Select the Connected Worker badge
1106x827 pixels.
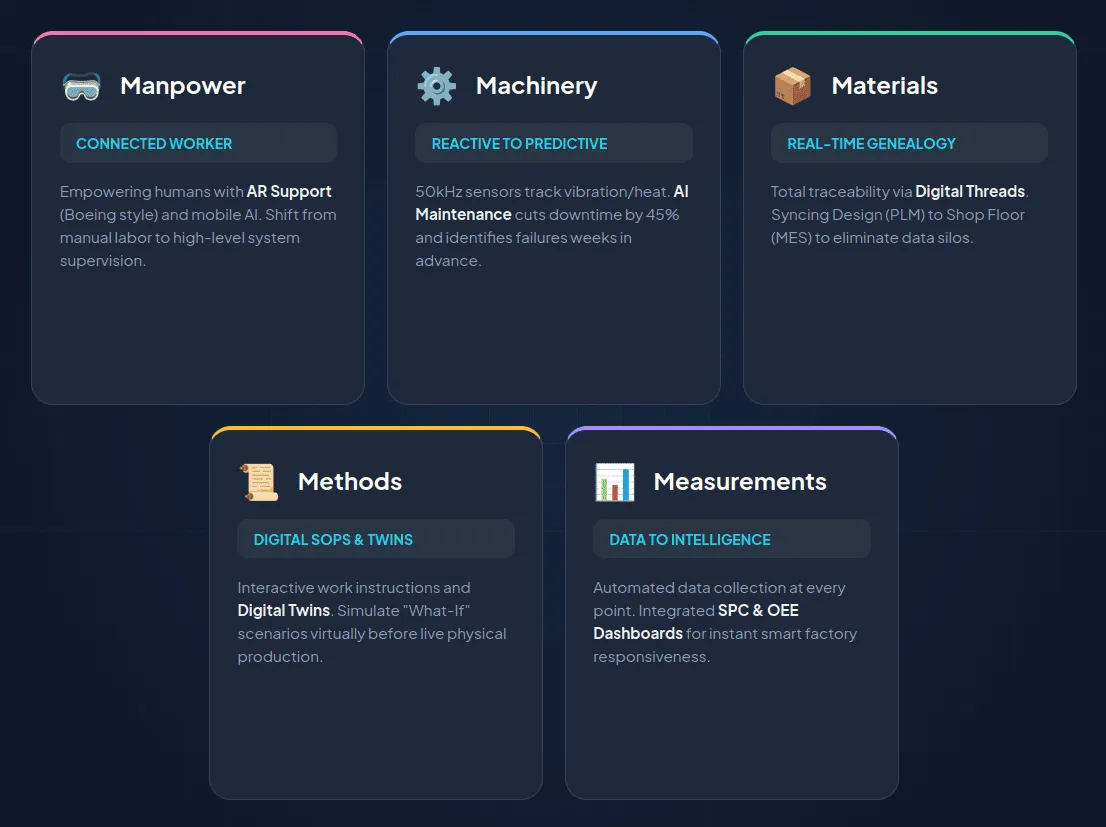click(154, 143)
